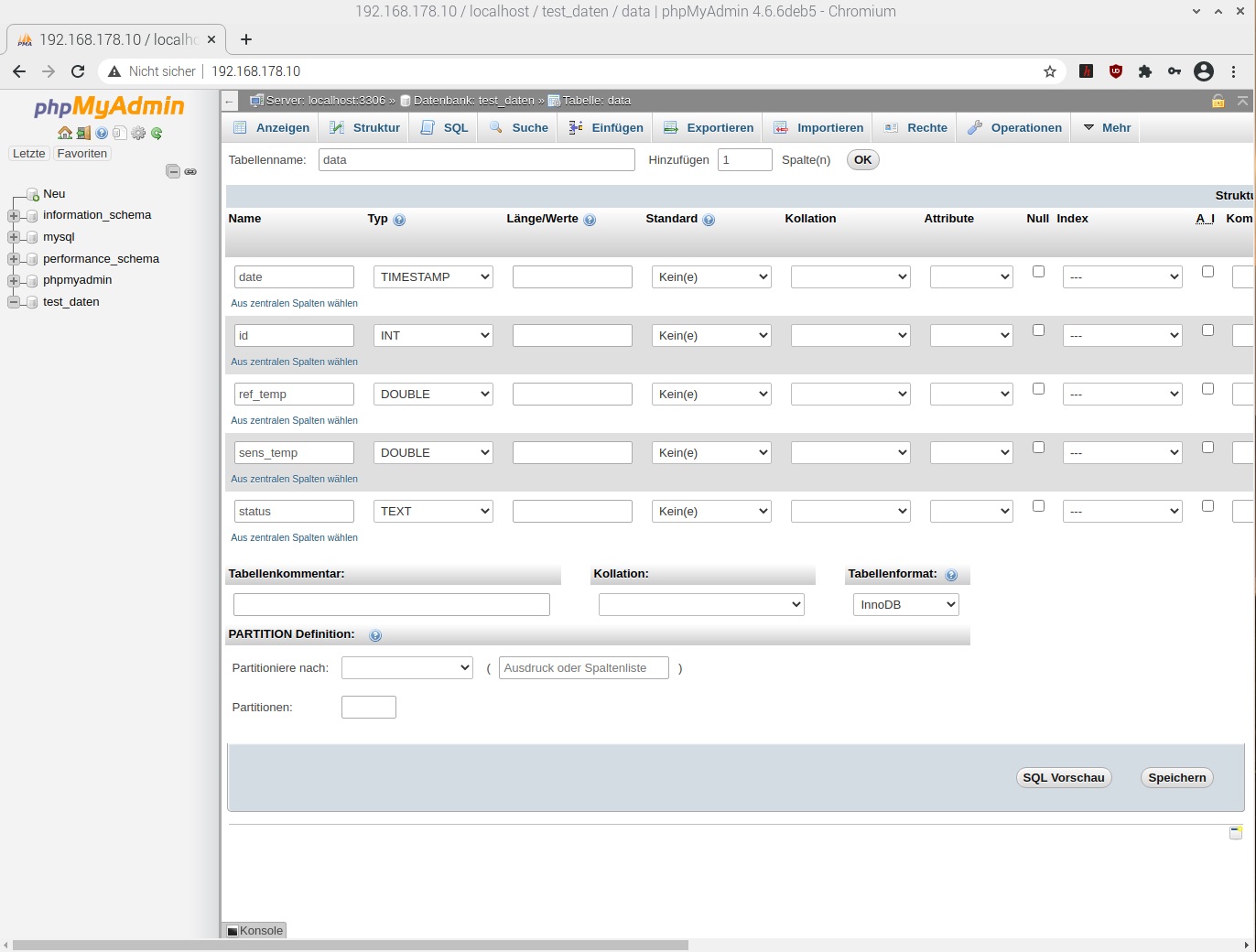The width and height of the screenshot is (1256, 952).
Task: Click the page settings lock icon
Action: coord(1218,101)
